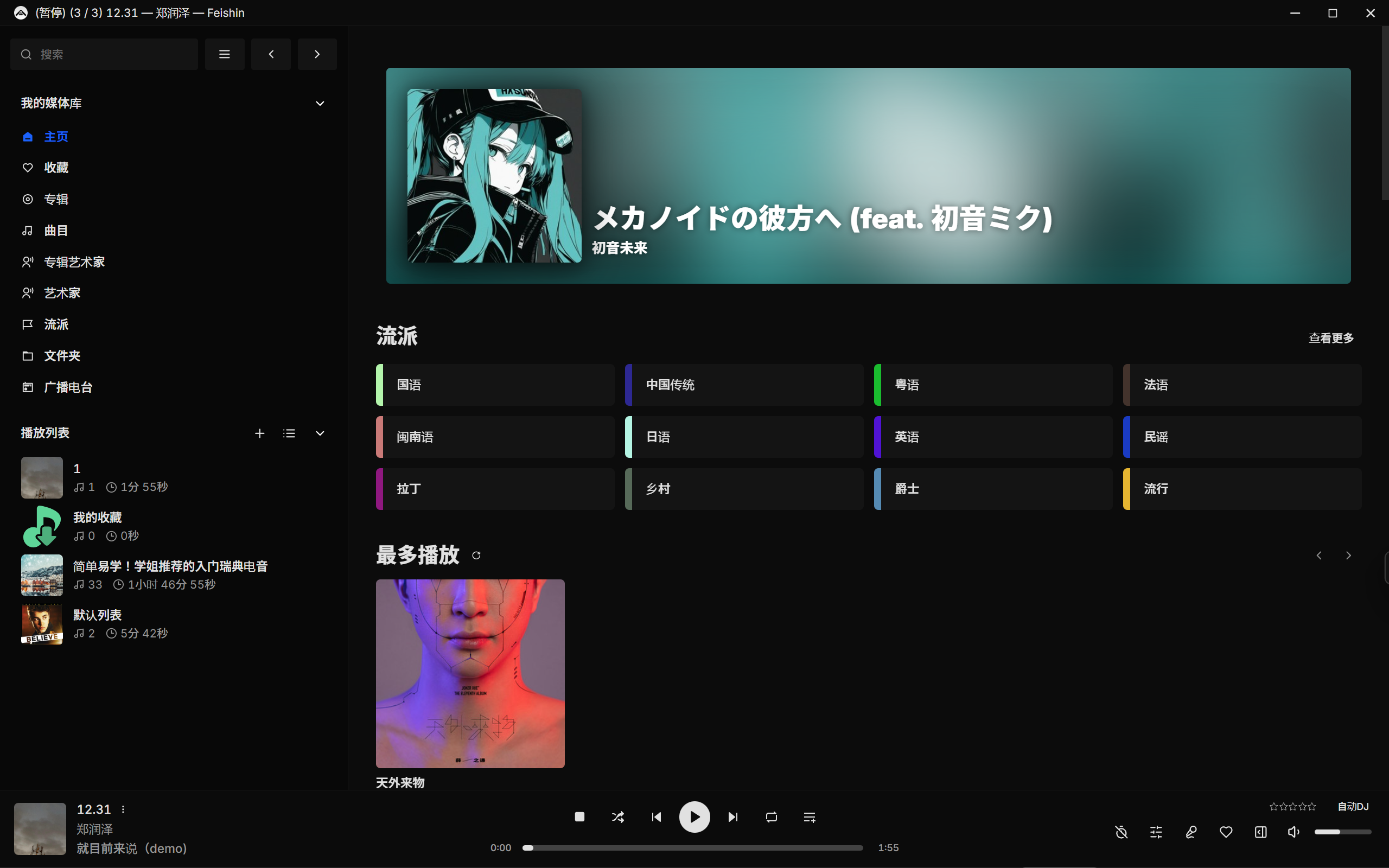This screenshot has width=1389, height=868.
Task: Collapse the 播放列表 section
Action: 320,433
